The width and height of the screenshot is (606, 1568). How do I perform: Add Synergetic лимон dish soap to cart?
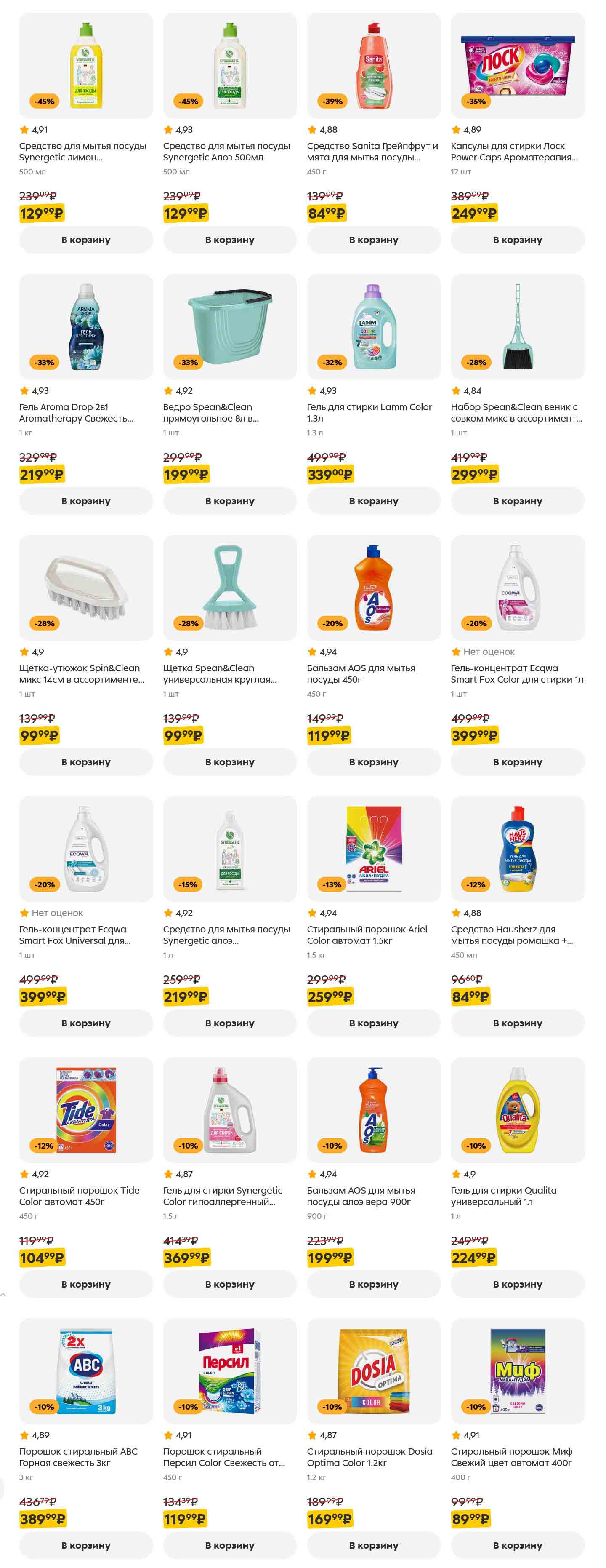click(86, 240)
